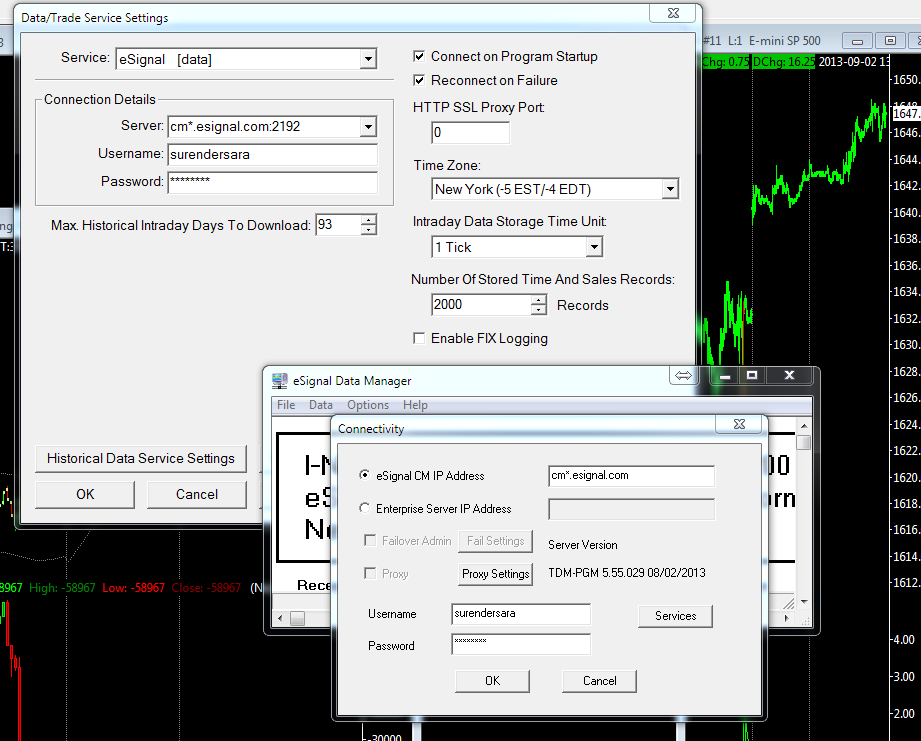Decrease Max Historical Intraday Days value
This screenshot has width=921, height=741.
point(368,230)
